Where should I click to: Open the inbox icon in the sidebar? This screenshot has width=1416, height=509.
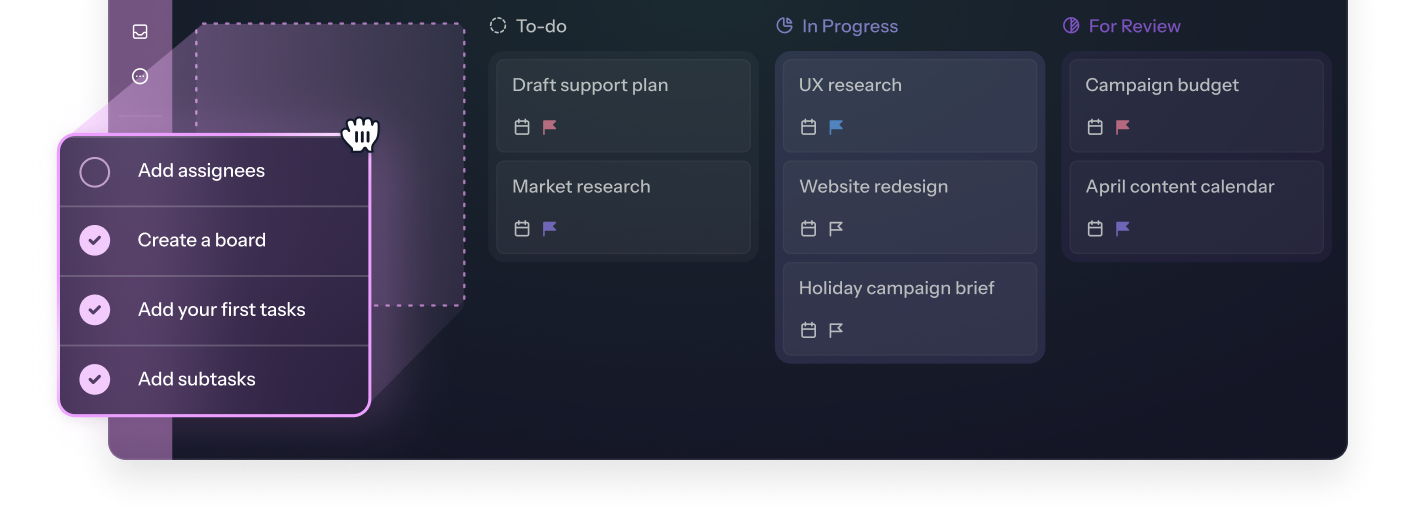pos(140,32)
